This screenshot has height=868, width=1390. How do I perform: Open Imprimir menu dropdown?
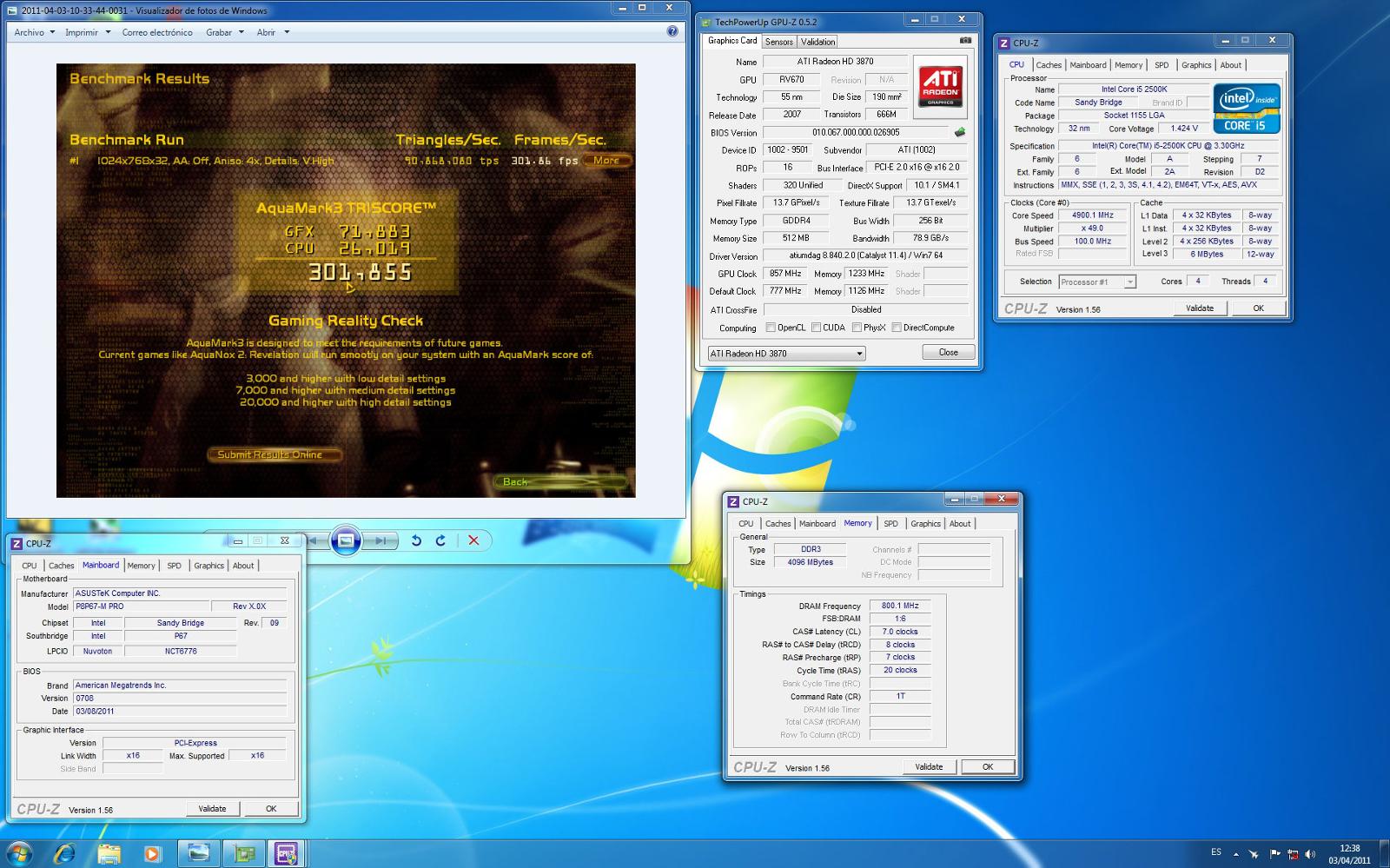pyautogui.click(x=88, y=32)
